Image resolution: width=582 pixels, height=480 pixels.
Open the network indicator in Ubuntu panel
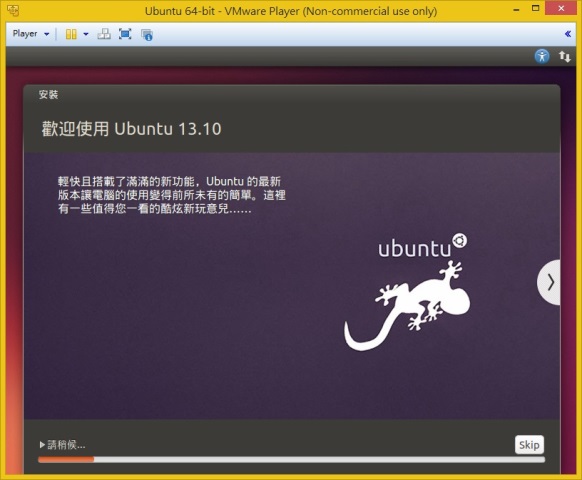(x=565, y=56)
